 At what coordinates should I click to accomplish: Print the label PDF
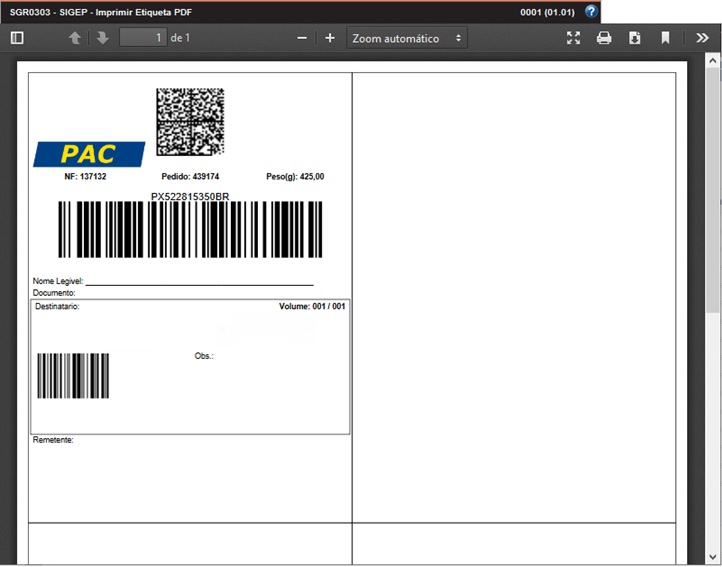pyautogui.click(x=604, y=38)
